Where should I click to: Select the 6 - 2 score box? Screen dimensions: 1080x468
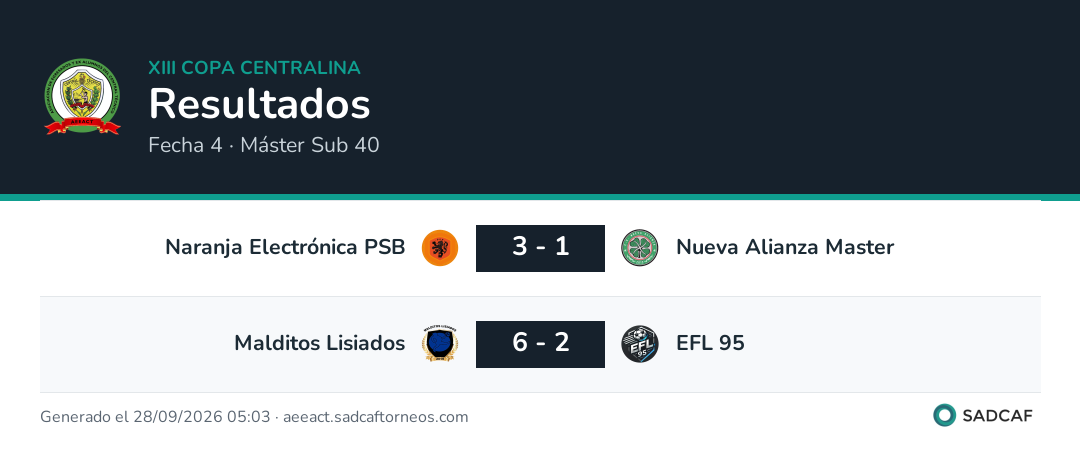coord(541,344)
